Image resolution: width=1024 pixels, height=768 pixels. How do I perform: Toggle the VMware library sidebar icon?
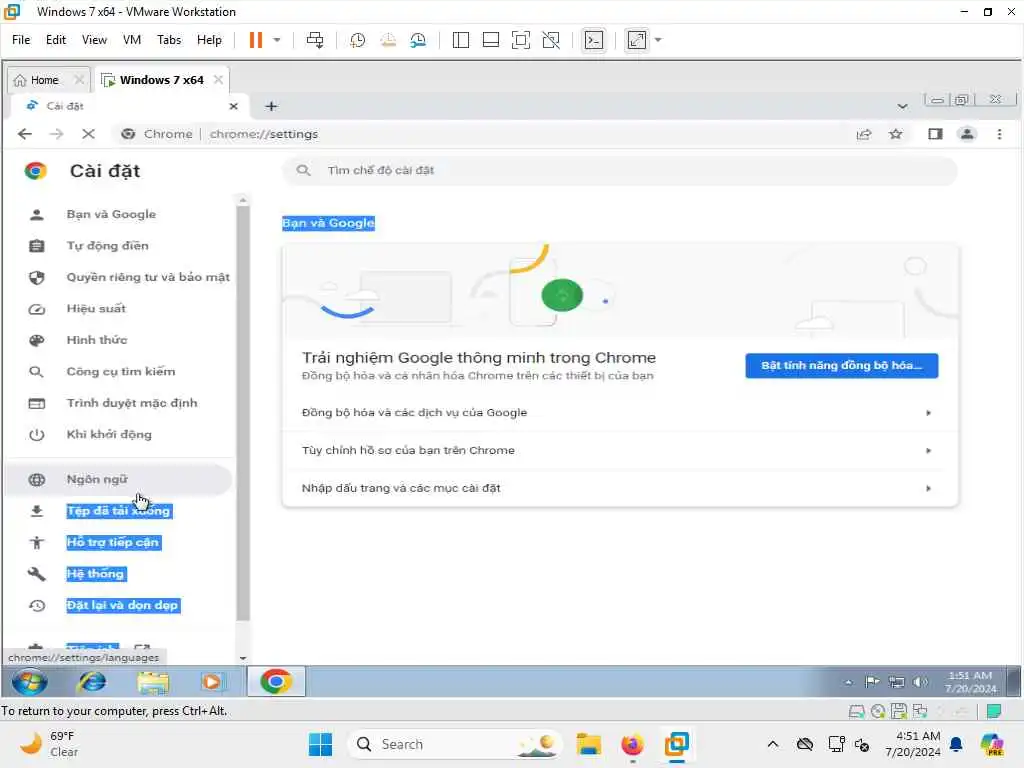point(460,40)
